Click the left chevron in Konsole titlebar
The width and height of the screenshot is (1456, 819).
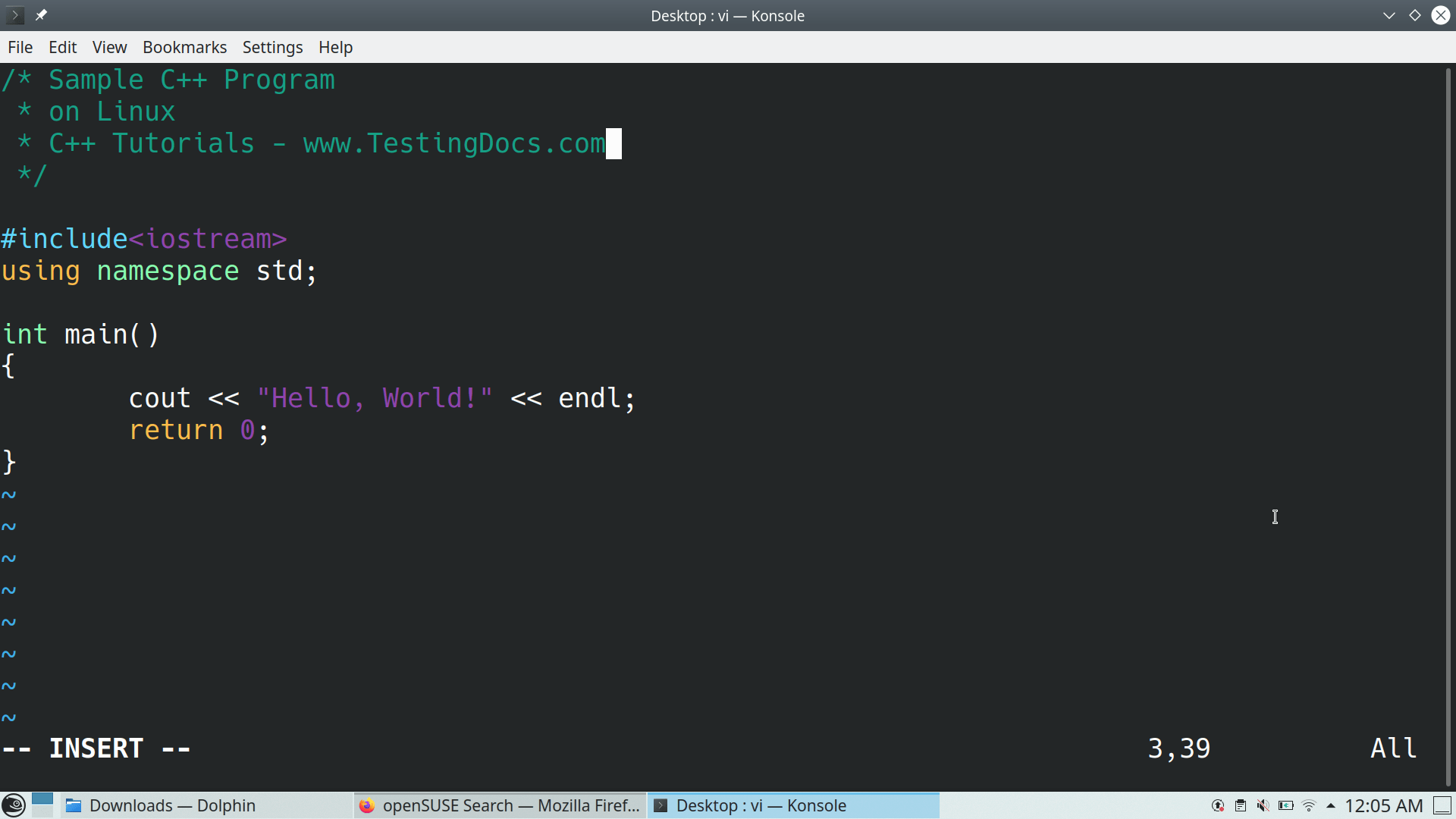click(14, 14)
